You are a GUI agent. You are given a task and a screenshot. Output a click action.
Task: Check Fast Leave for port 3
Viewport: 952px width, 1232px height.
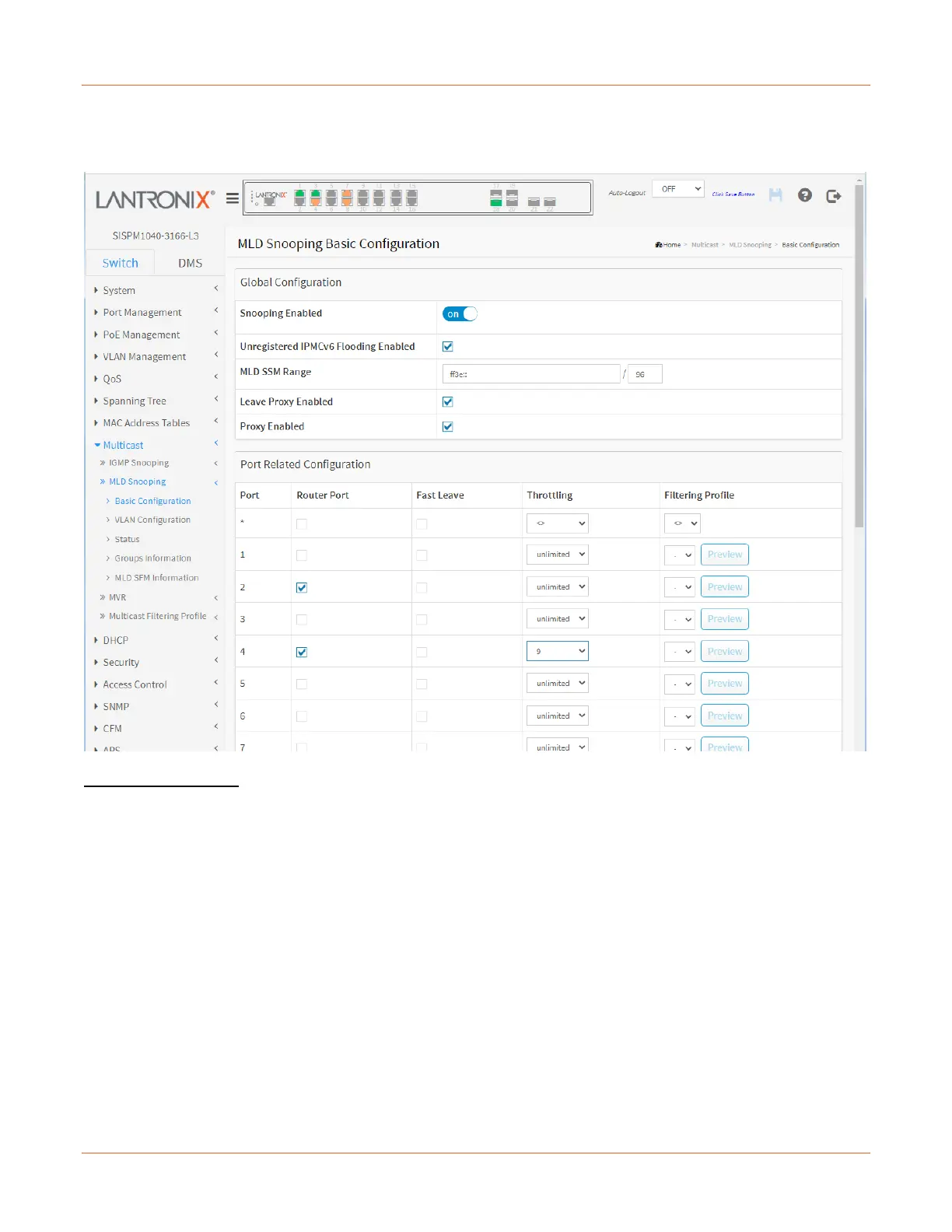(x=422, y=620)
